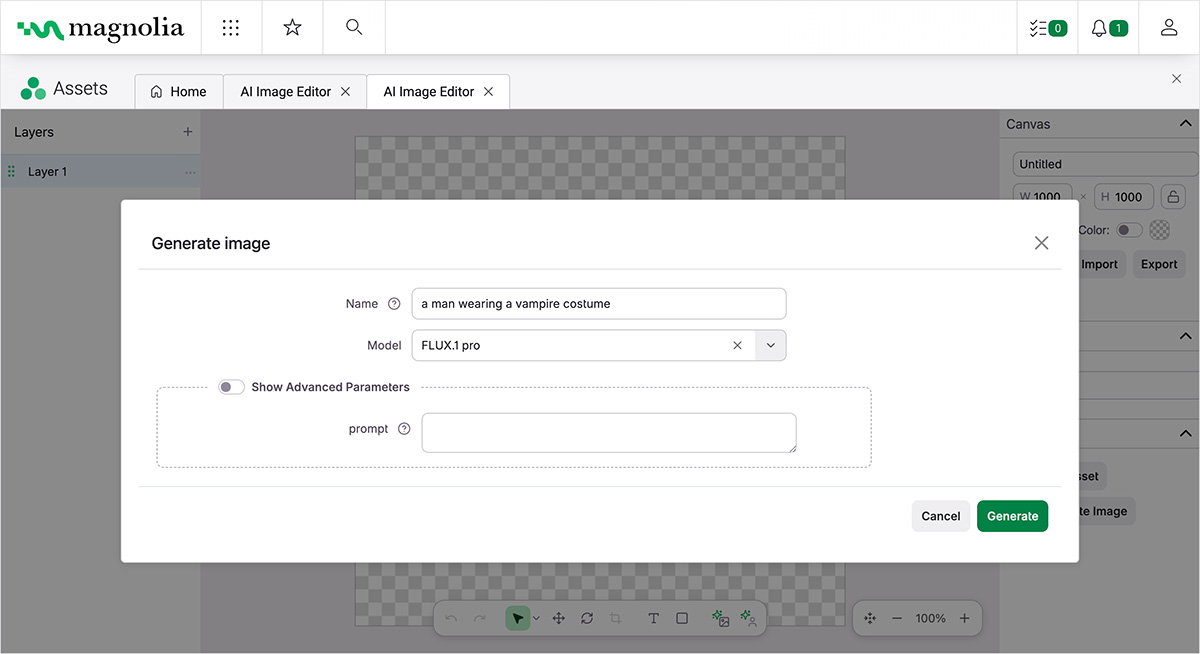
Task: Click the help icon beside prompt label
Action: pyautogui.click(x=404, y=429)
